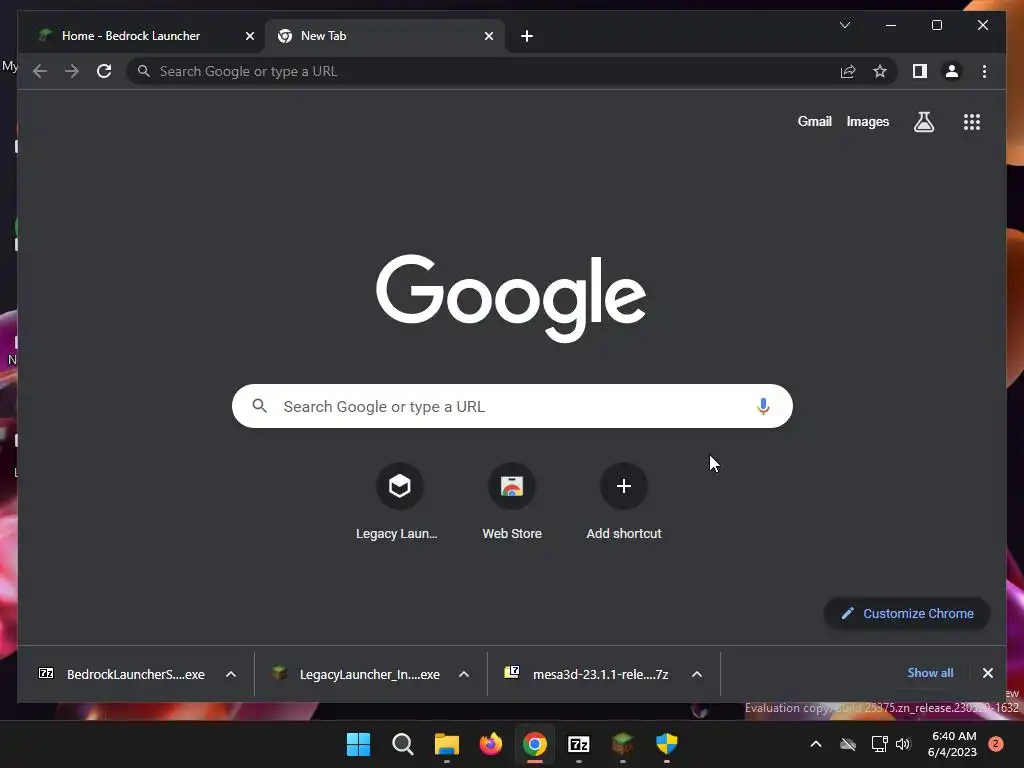Select the New Tab tab
Image resolution: width=1024 pixels, height=768 pixels.
pos(385,36)
